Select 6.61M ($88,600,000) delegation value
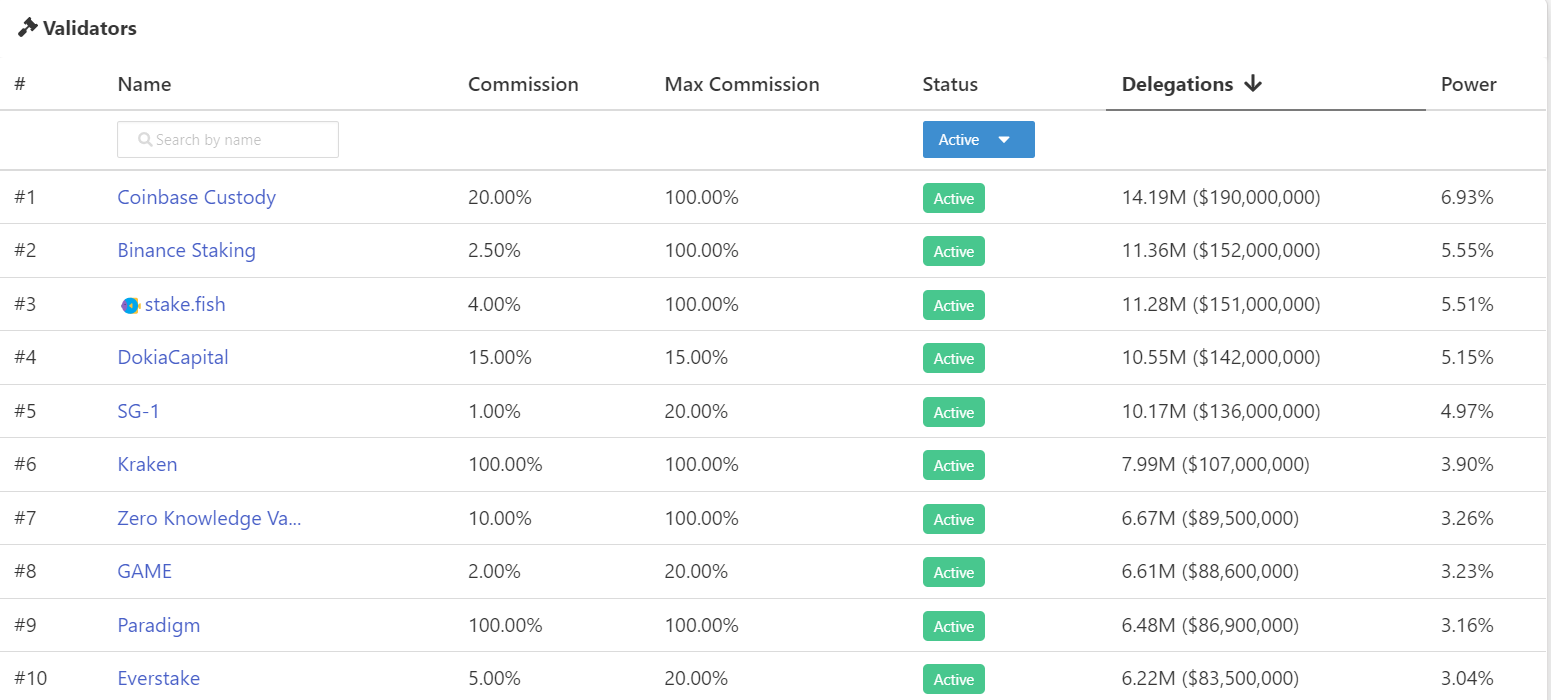This screenshot has width=1551, height=700. pos(1211,571)
